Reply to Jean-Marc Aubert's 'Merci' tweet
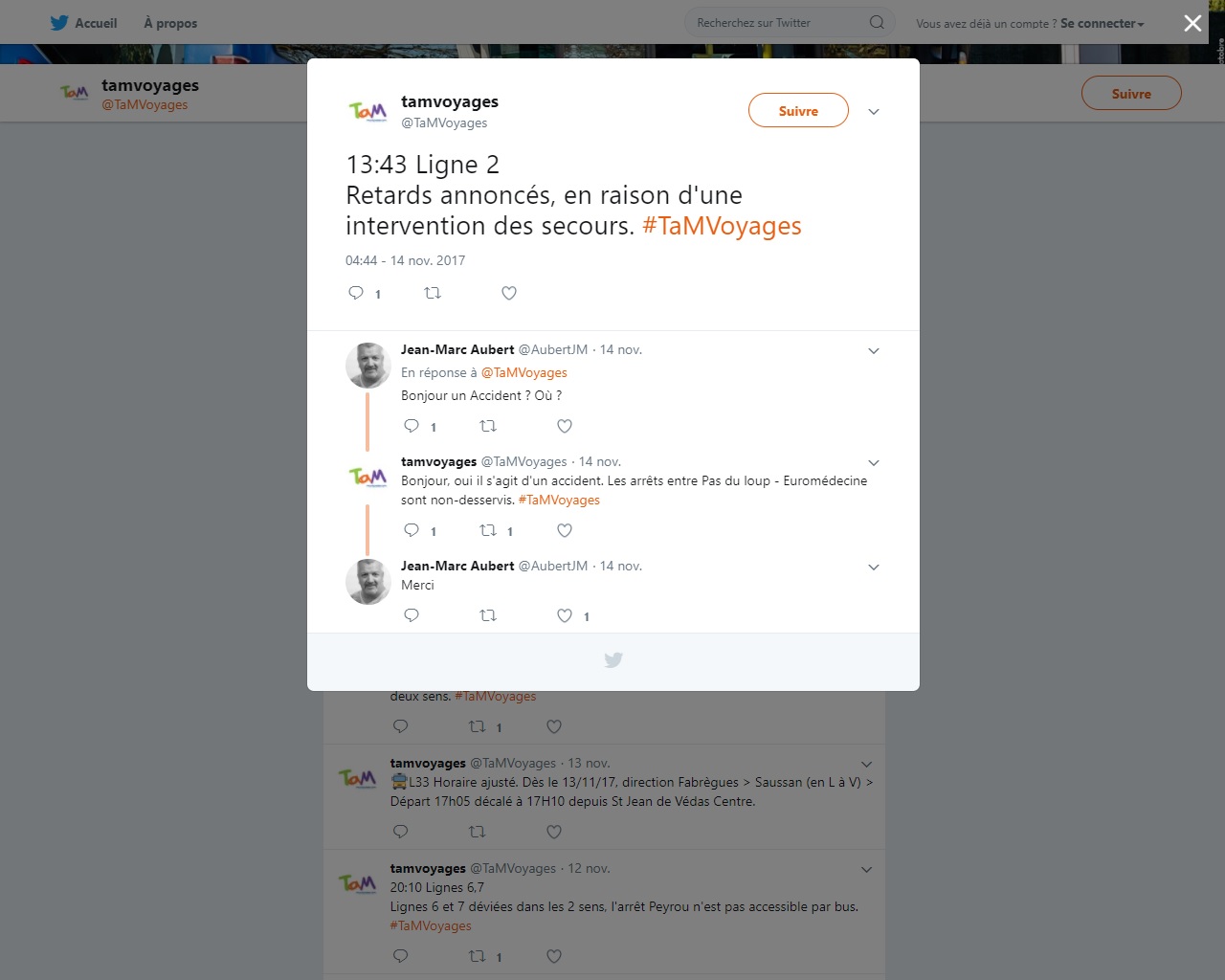 pyautogui.click(x=412, y=615)
